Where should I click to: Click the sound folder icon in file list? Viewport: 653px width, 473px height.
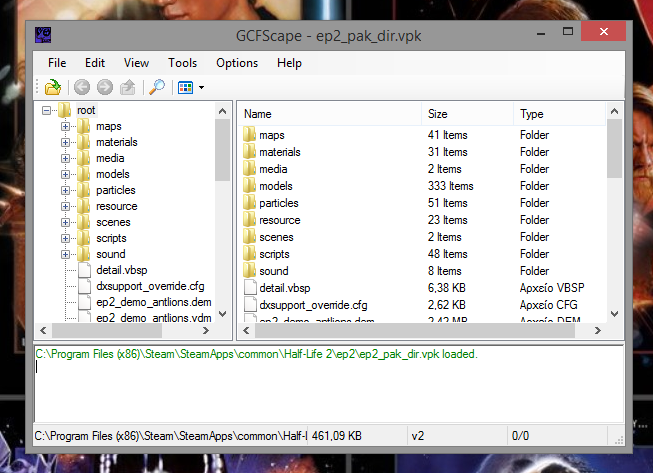click(249, 271)
